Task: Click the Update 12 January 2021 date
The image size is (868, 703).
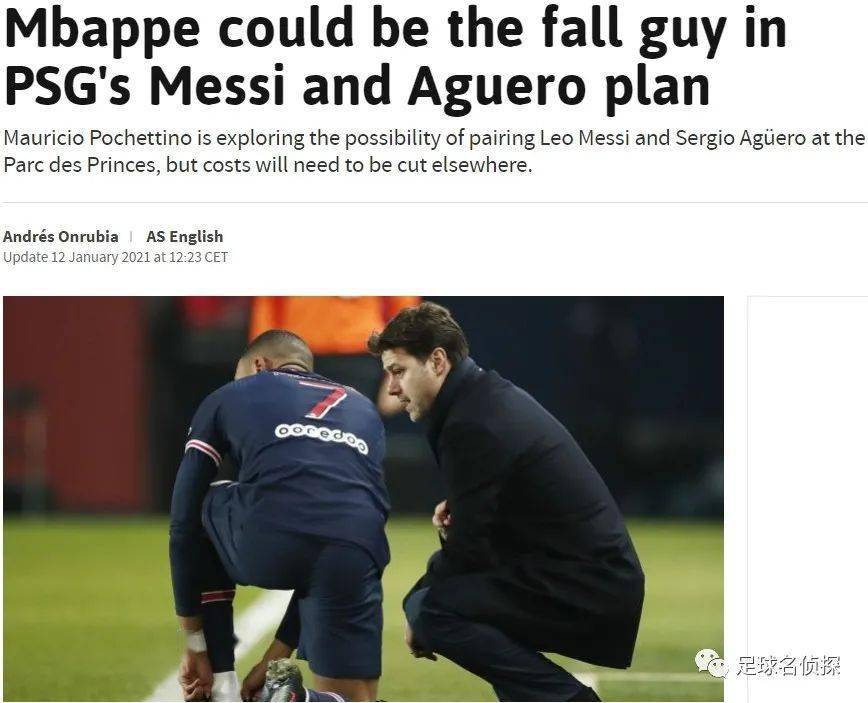Action: coord(76,257)
